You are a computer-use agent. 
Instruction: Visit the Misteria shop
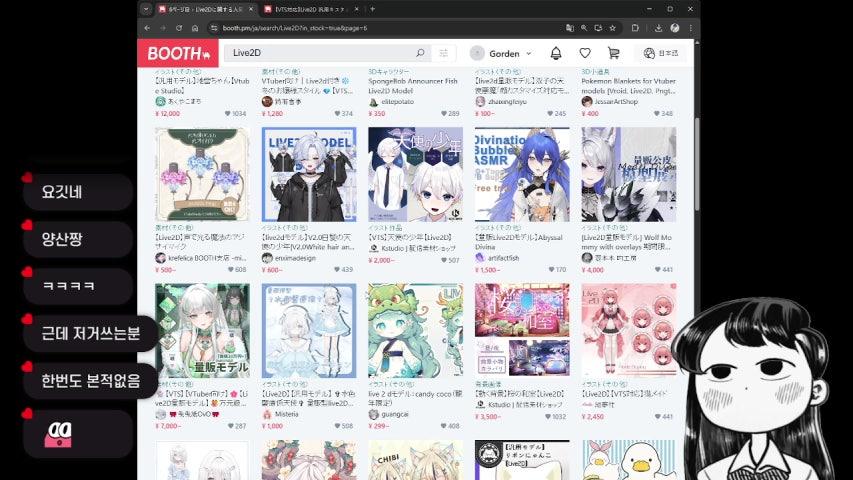point(286,414)
